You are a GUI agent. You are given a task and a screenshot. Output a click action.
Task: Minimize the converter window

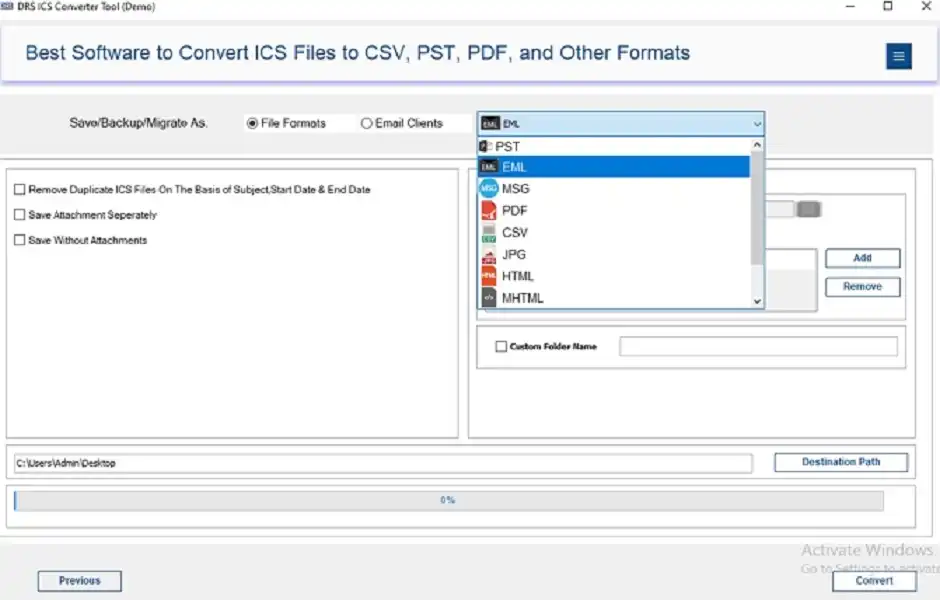tap(850, 6)
